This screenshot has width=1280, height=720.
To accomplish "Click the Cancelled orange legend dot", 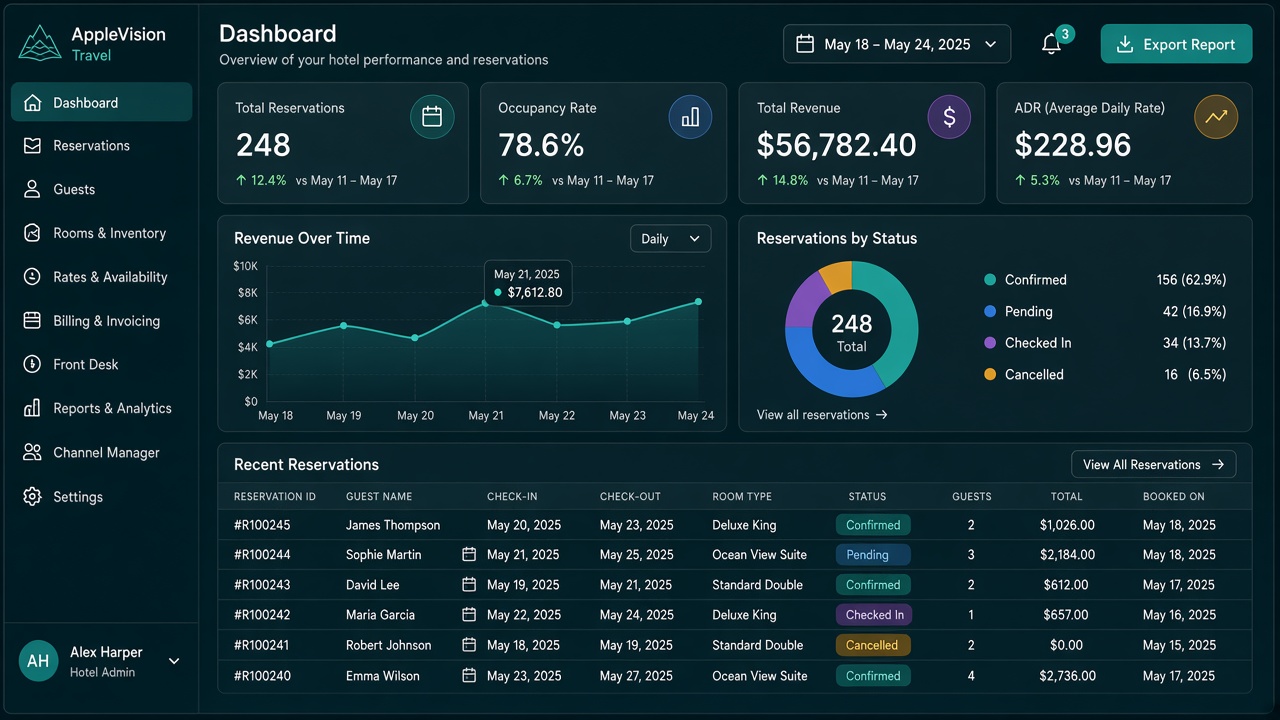I will (x=990, y=374).
